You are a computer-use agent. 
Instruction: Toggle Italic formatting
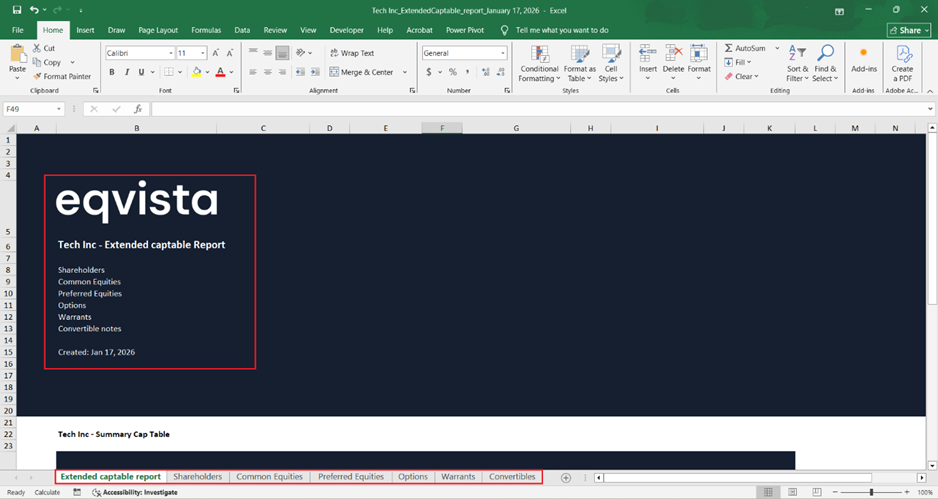(126, 72)
